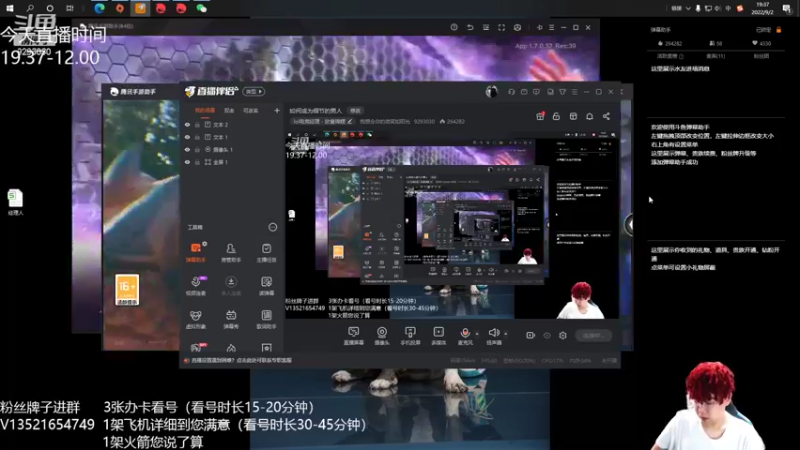Click the undo arrow in back window toolbar
This screenshot has height=450, width=800.
[470, 28]
